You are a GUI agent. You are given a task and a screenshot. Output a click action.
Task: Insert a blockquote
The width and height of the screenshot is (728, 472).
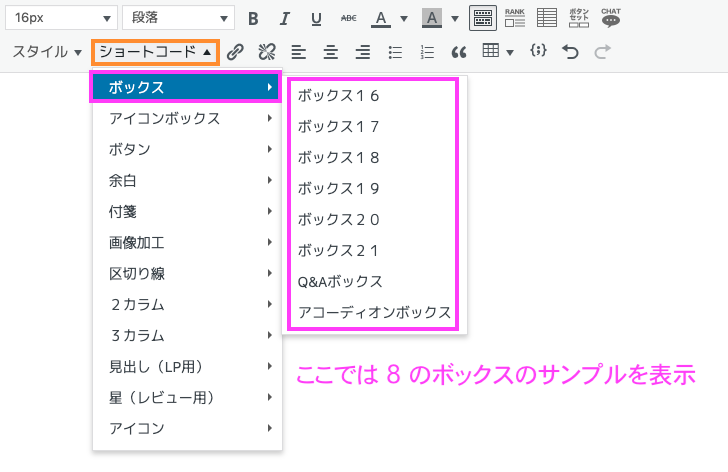pyautogui.click(x=459, y=52)
